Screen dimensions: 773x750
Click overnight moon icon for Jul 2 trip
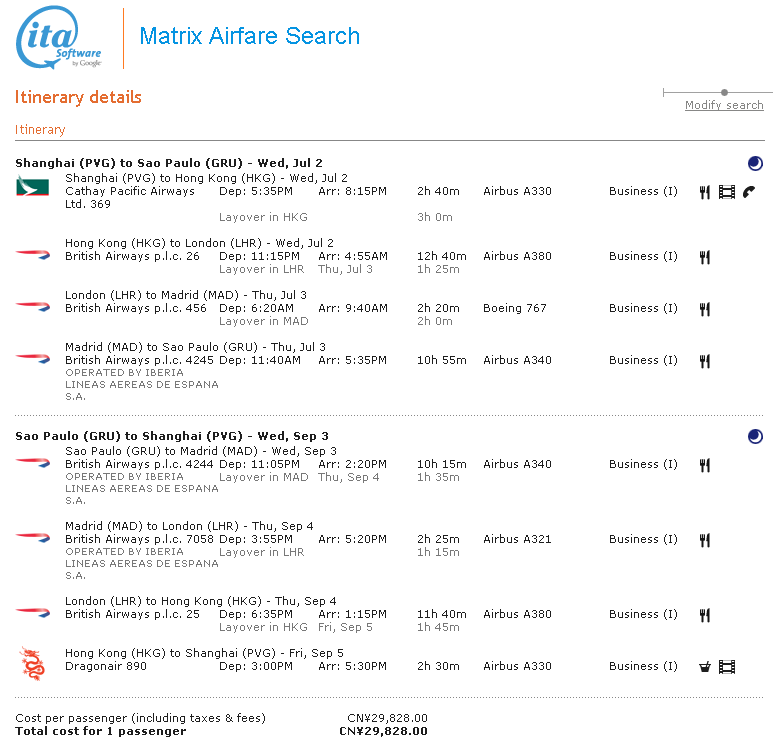point(755,164)
